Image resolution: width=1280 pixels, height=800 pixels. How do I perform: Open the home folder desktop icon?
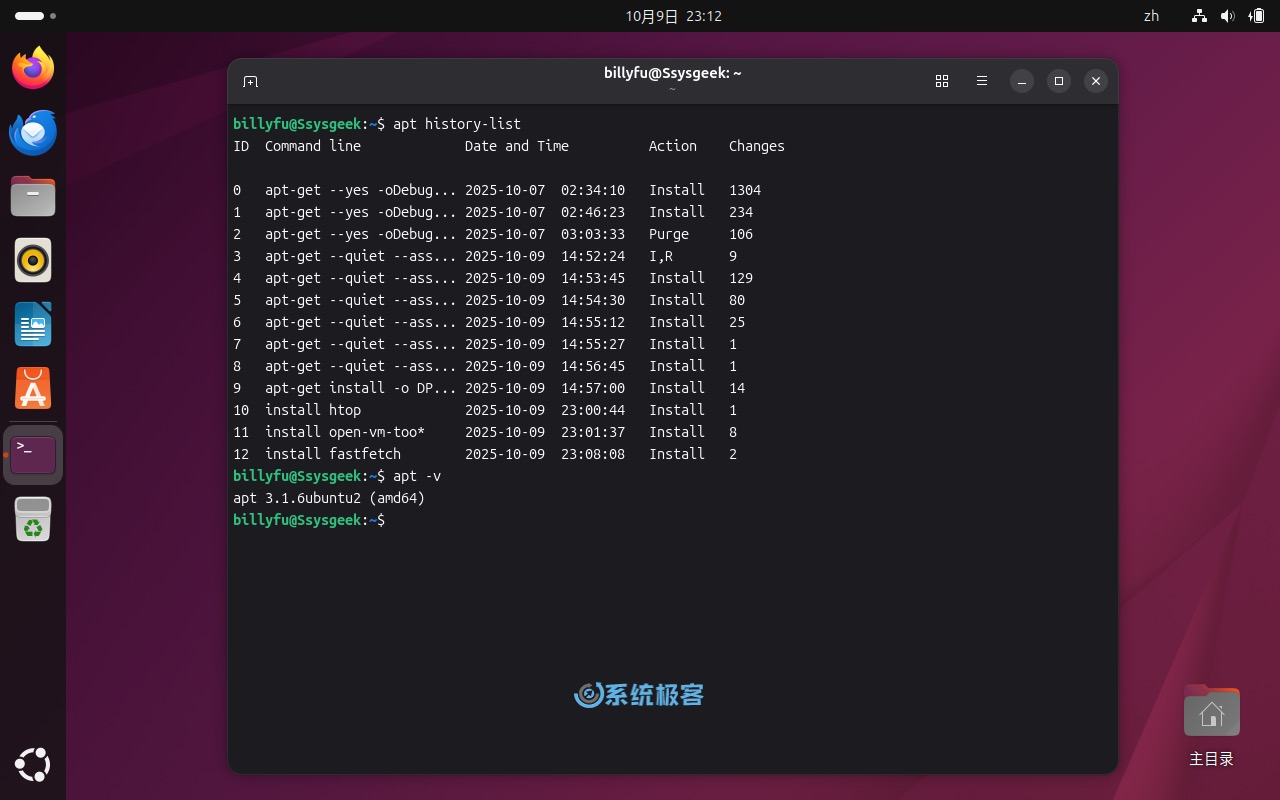1211,714
